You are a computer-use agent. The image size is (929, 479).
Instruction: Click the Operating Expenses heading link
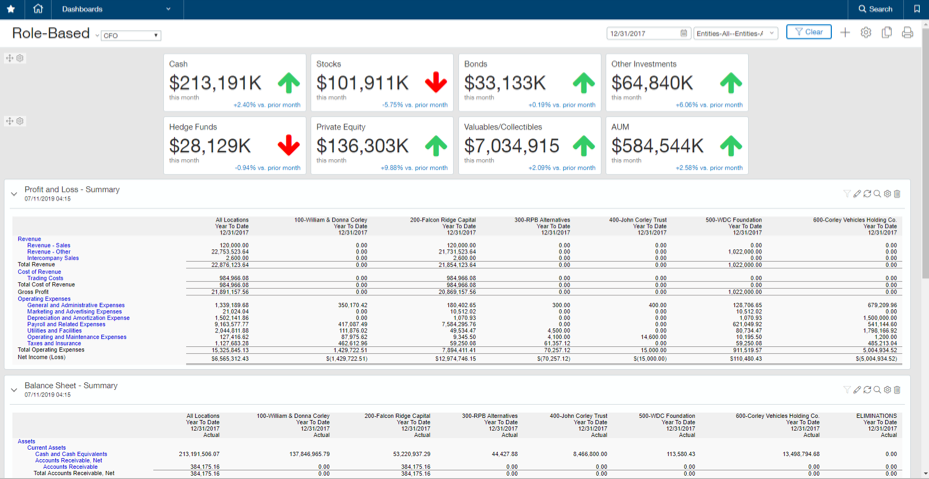44,299
